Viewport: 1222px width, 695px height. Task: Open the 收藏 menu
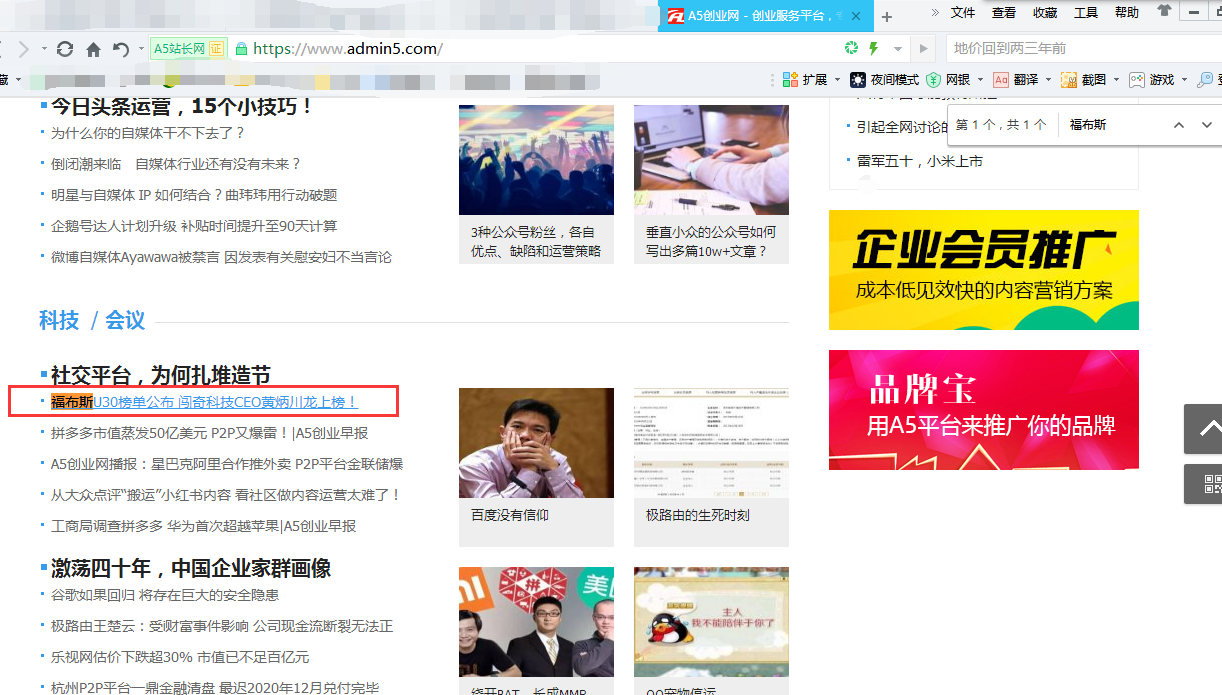pyautogui.click(x=1045, y=12)
